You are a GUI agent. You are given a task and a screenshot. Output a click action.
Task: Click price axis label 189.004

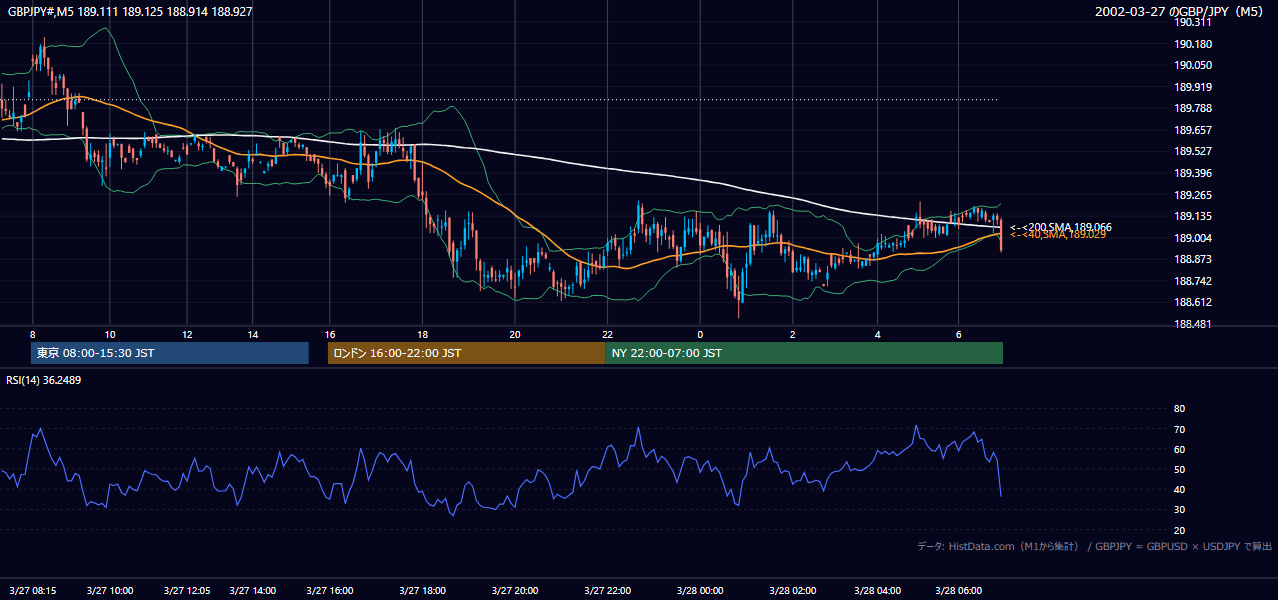coord(1192,238)
